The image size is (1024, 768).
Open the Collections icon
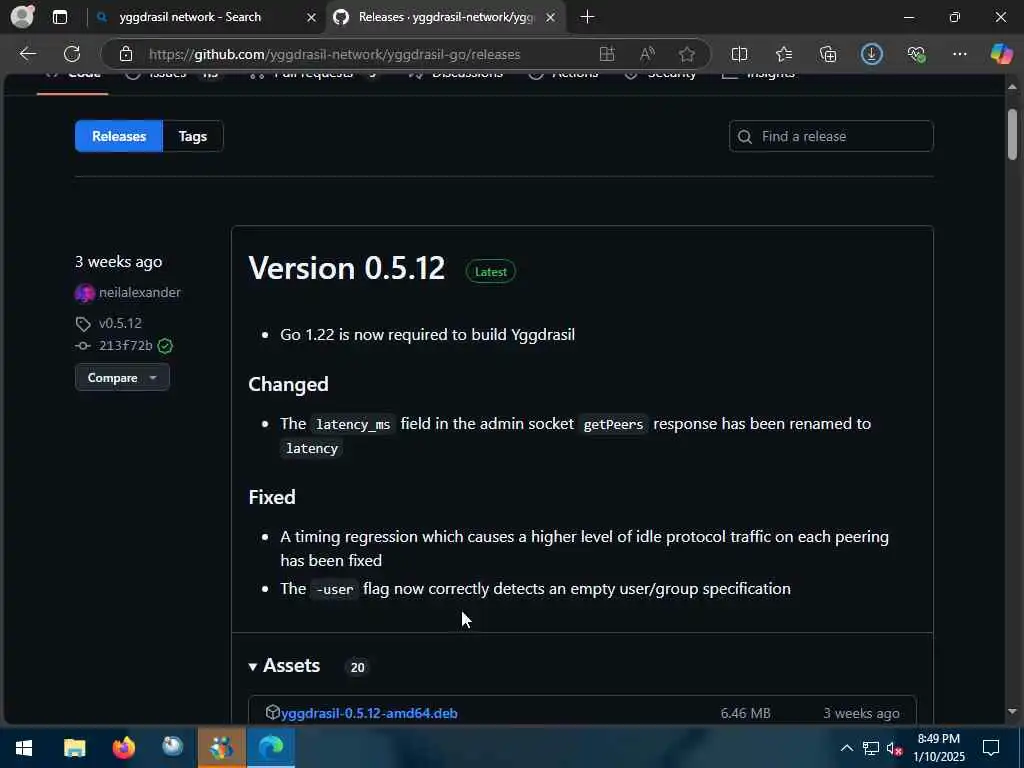(827, 54)
